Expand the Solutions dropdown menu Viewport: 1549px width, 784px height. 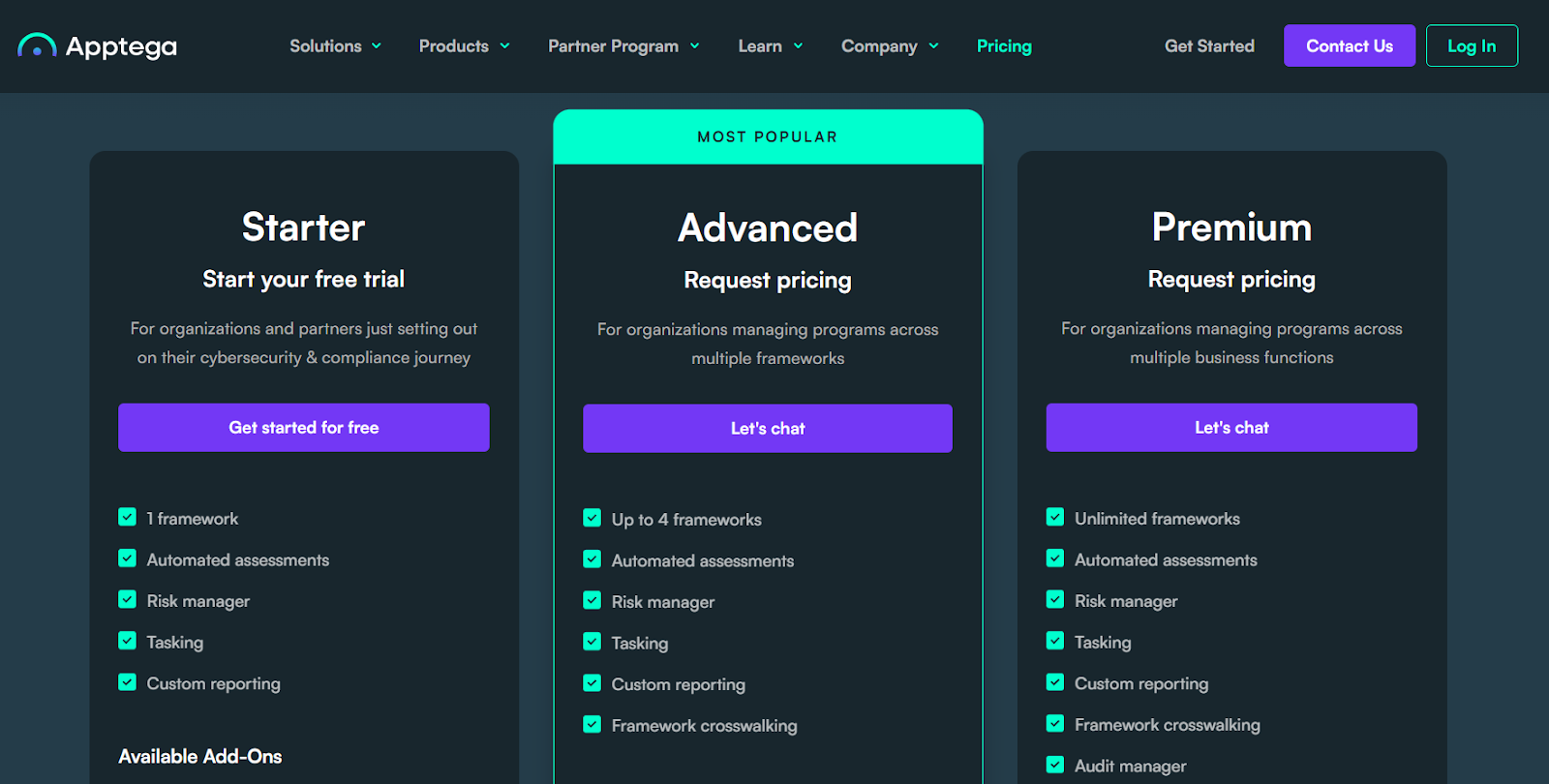coord(335,45)
